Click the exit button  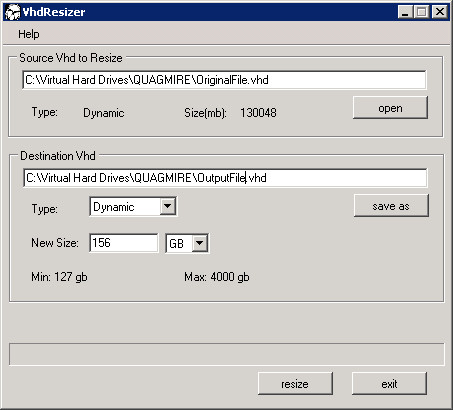click(389, 384)
